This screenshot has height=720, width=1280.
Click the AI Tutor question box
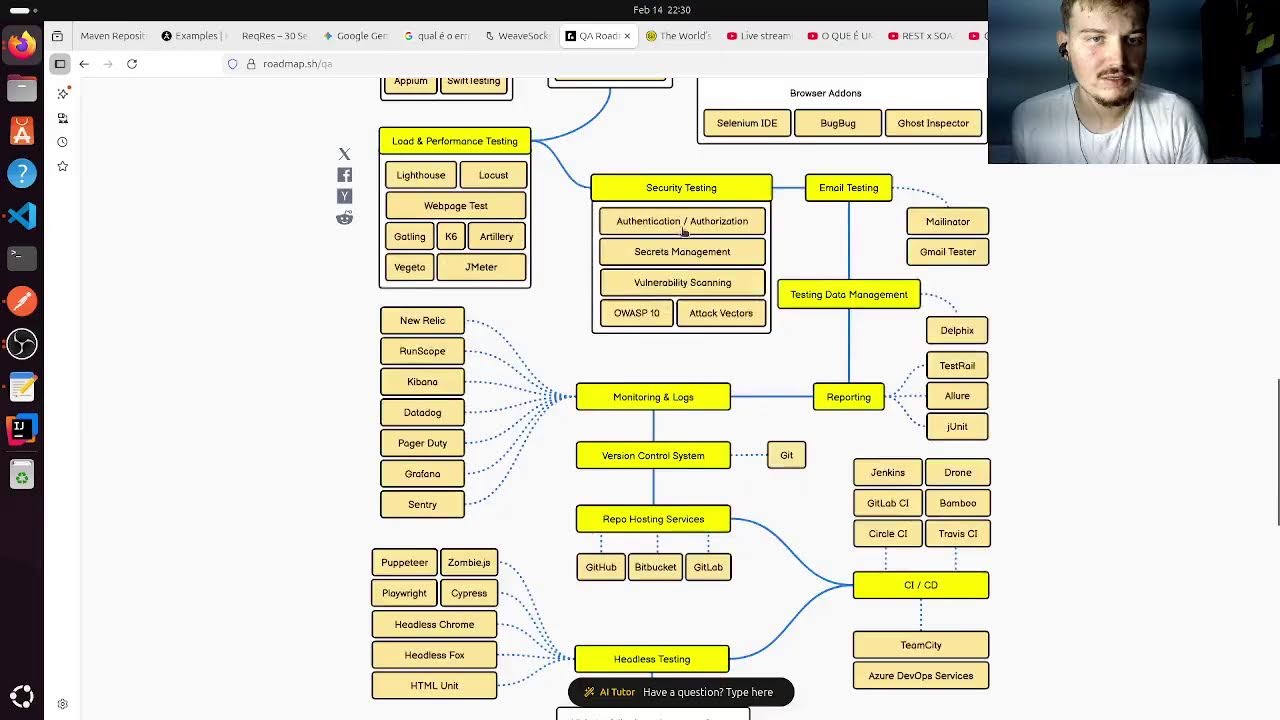click(681, 692)
